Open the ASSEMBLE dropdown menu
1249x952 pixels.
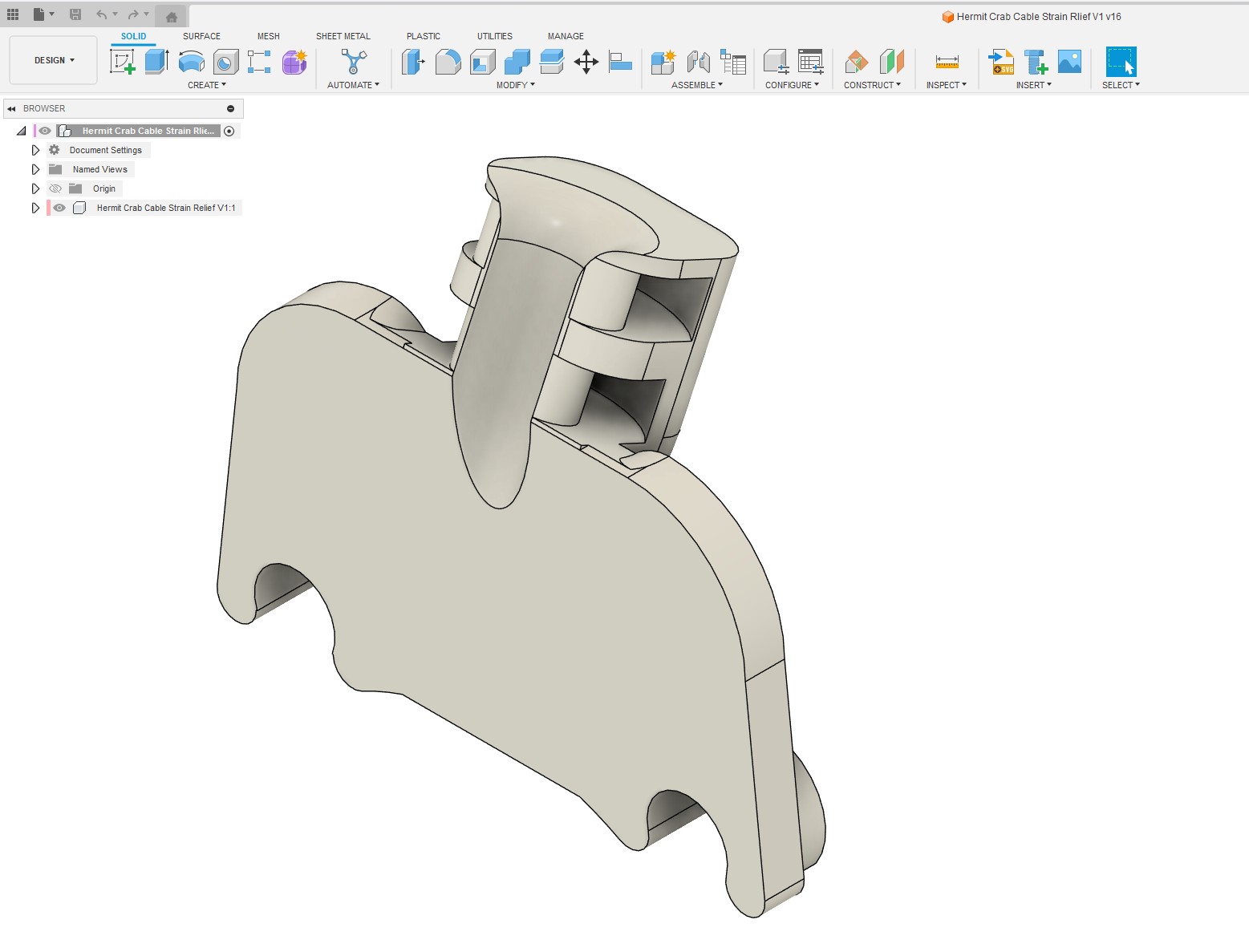point(697,85)
